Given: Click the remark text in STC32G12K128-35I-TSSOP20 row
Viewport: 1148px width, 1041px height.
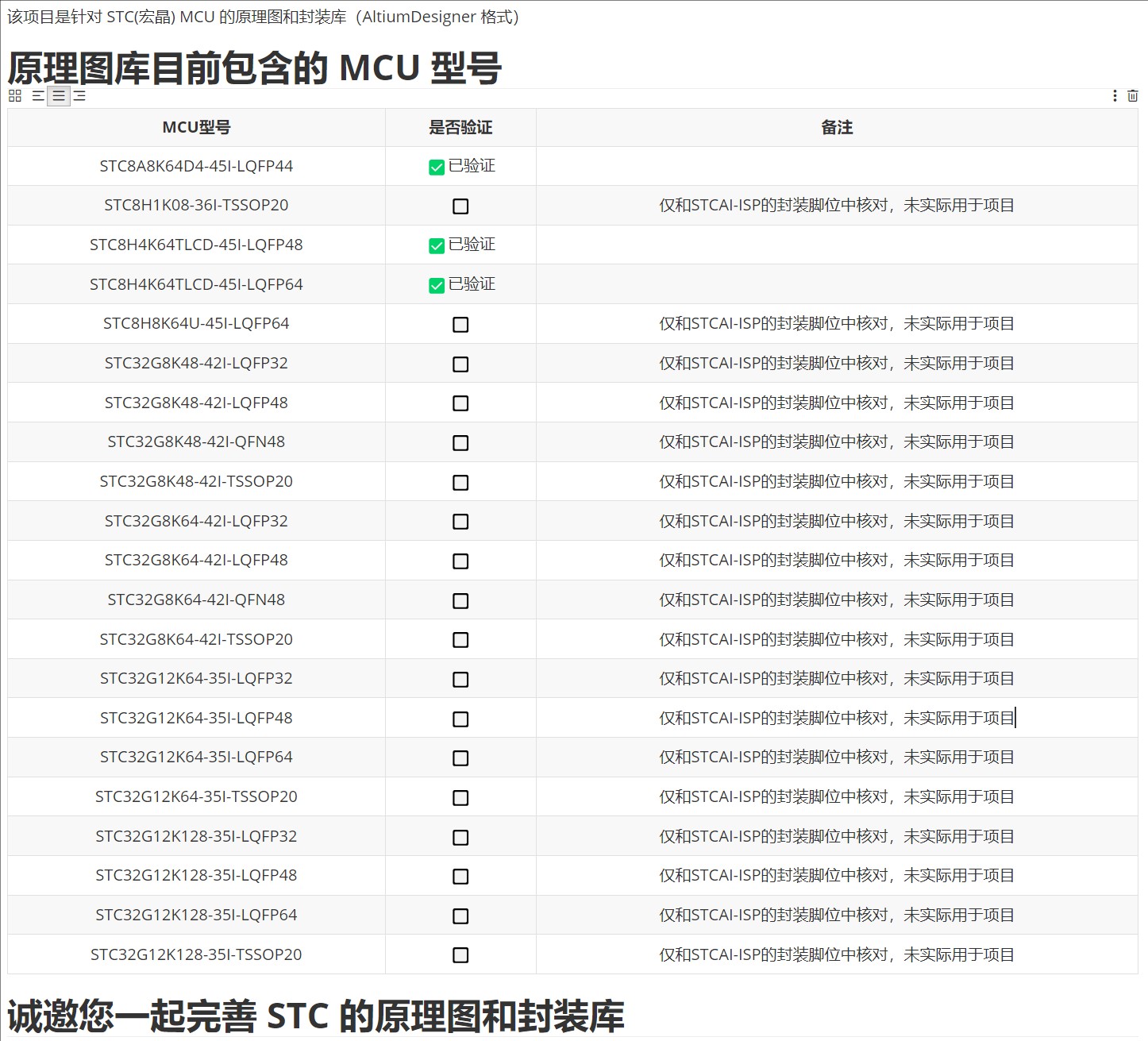Looking at the screenshot, I should (837, 955).
